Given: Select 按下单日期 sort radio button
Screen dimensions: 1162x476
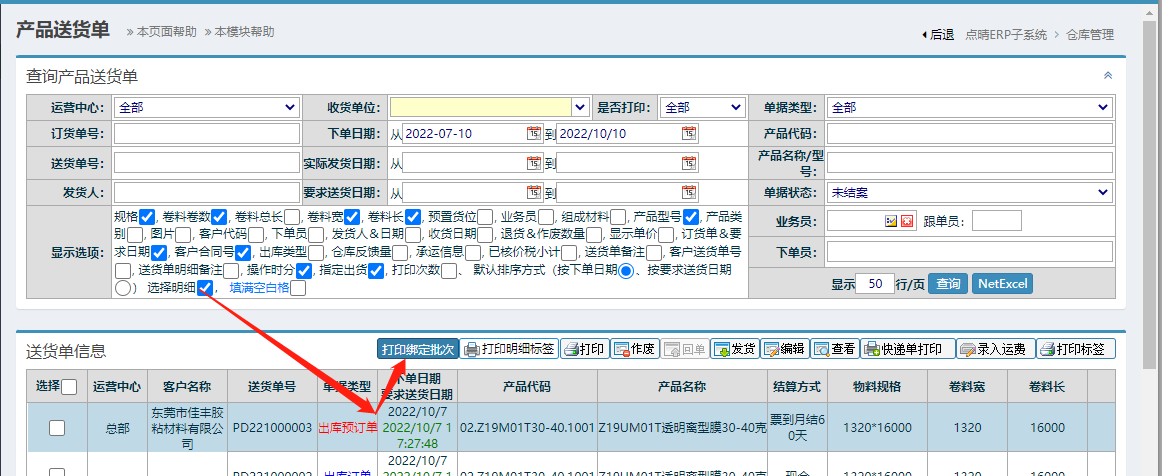Looking at the screenshot, I should [626, 271].
